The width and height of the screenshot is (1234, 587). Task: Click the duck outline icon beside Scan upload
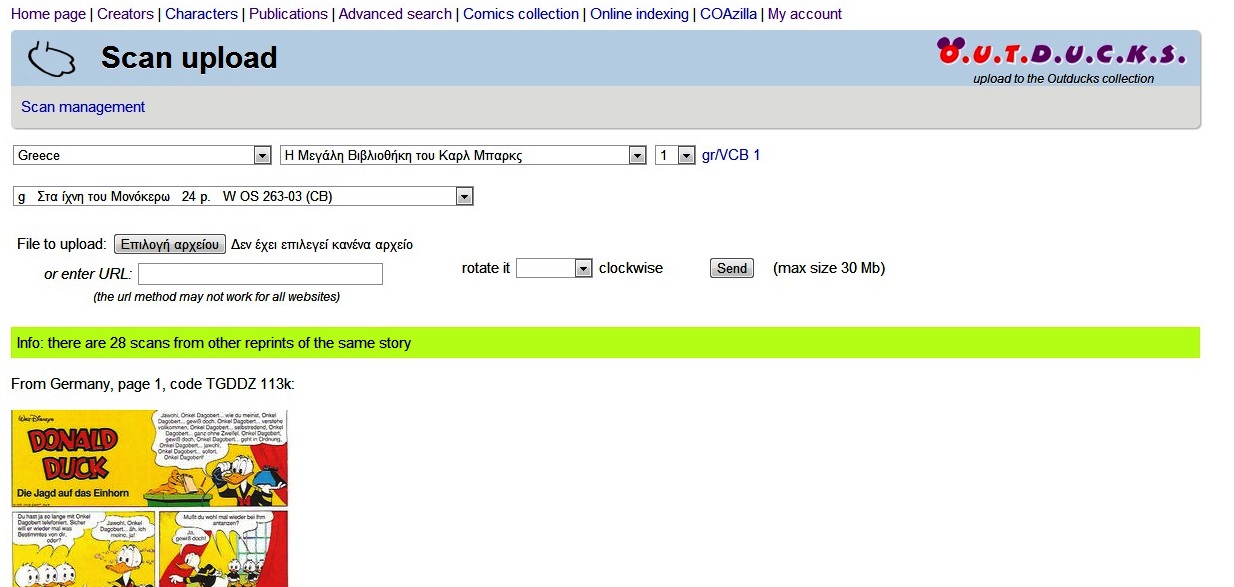pos(51,58)
